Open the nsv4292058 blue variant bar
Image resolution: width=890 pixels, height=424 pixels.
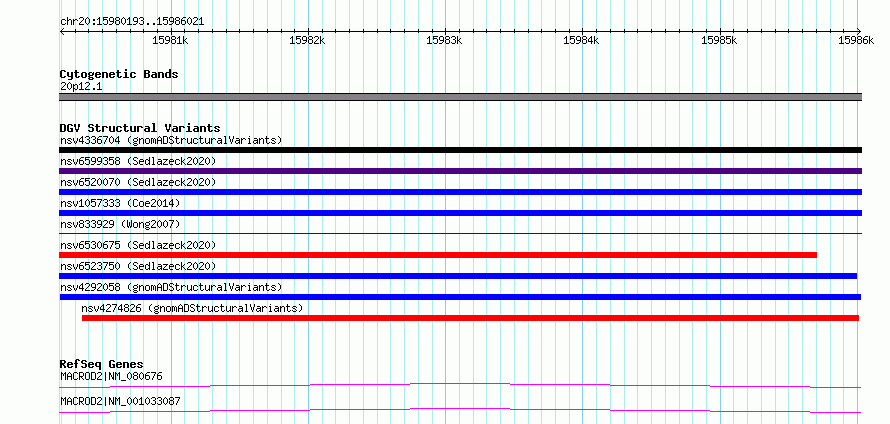[460, 297]
